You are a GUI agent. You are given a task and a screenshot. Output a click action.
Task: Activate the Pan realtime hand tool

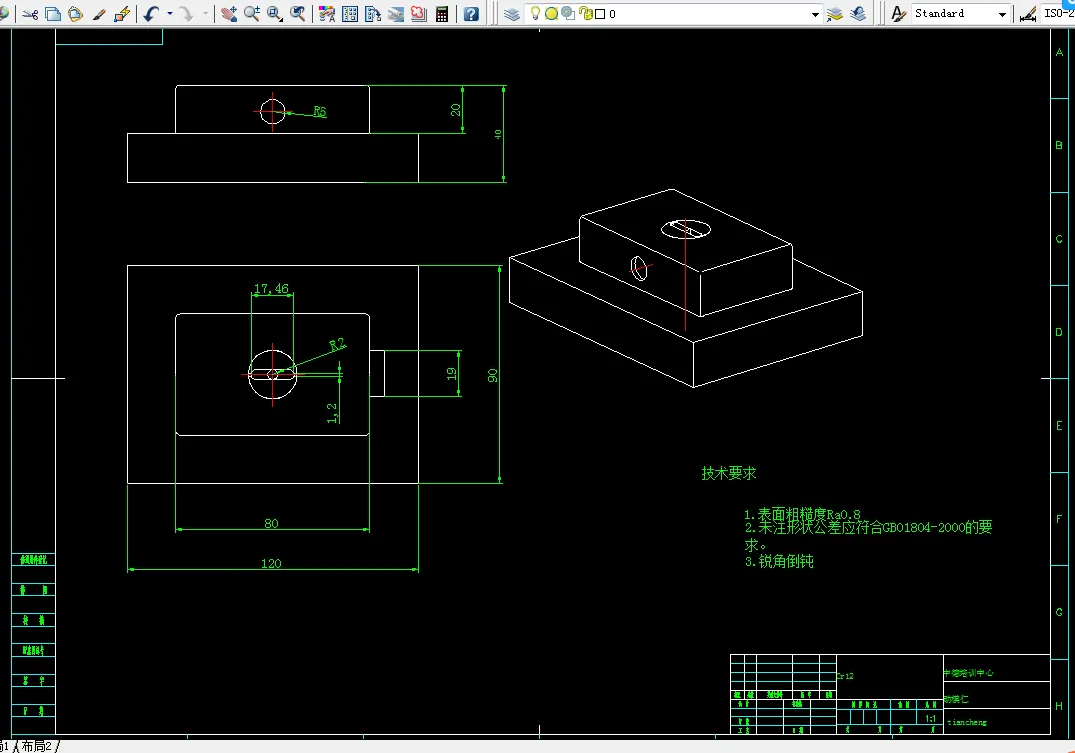click(x=229, y=14)
